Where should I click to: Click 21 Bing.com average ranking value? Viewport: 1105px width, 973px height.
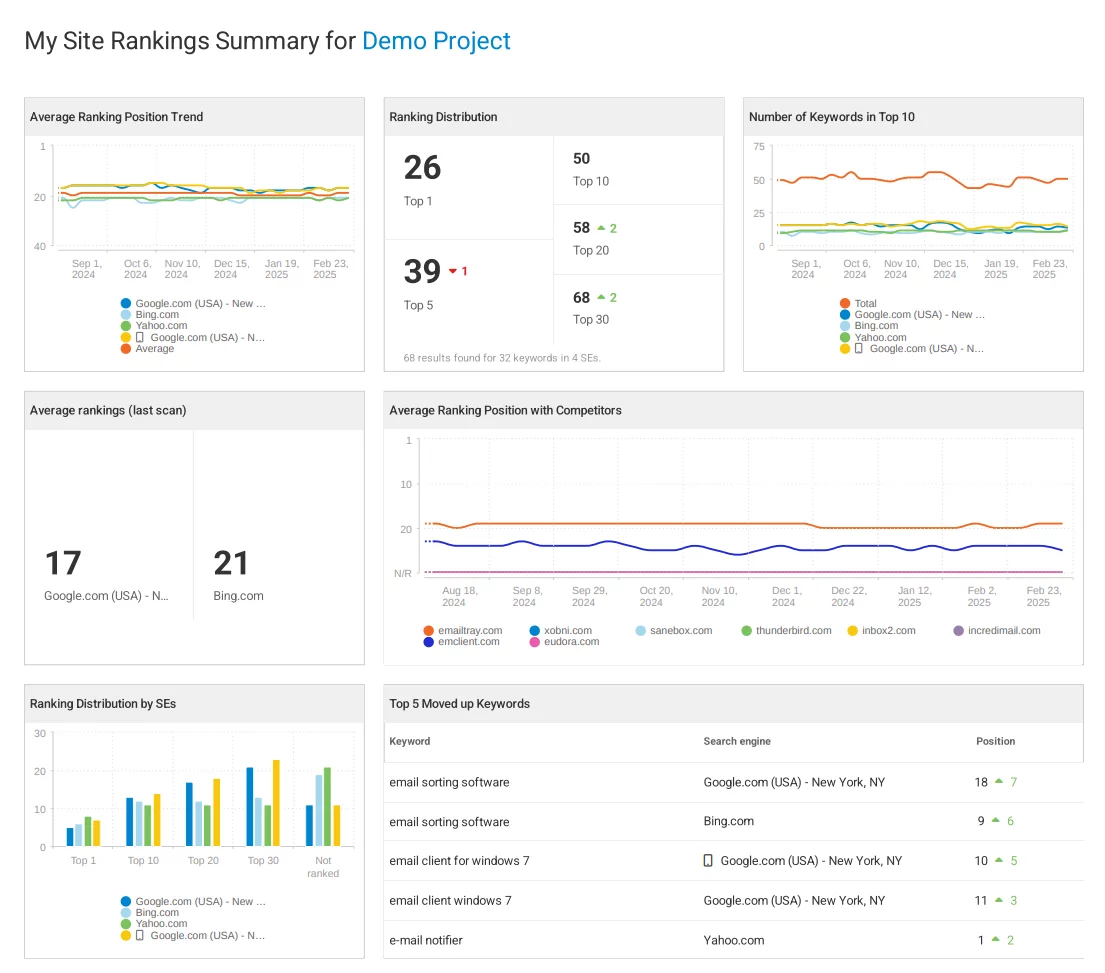click(x=231, y=563)
